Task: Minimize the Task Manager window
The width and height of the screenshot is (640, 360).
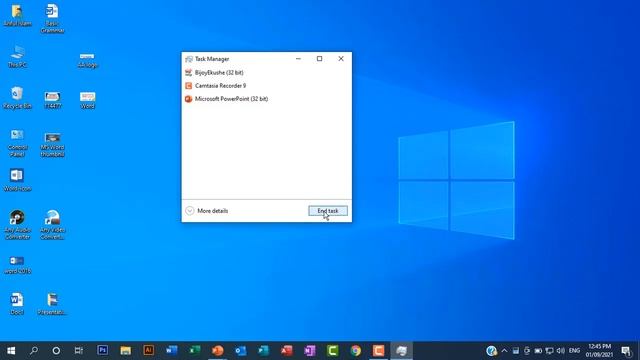Action: click(x=298, y=59)
